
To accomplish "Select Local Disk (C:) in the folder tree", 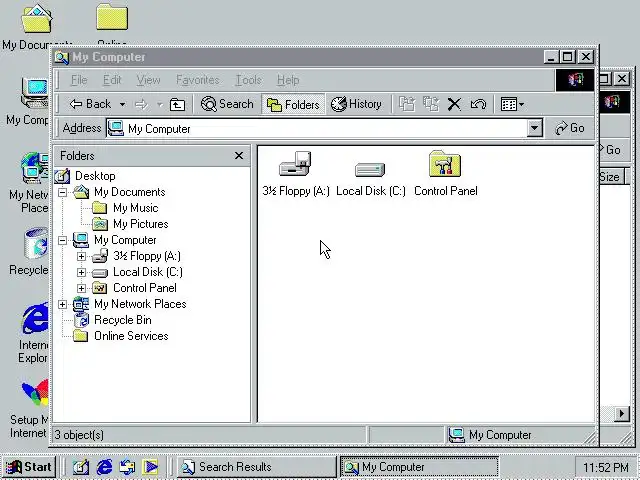I will coord(148,272).
